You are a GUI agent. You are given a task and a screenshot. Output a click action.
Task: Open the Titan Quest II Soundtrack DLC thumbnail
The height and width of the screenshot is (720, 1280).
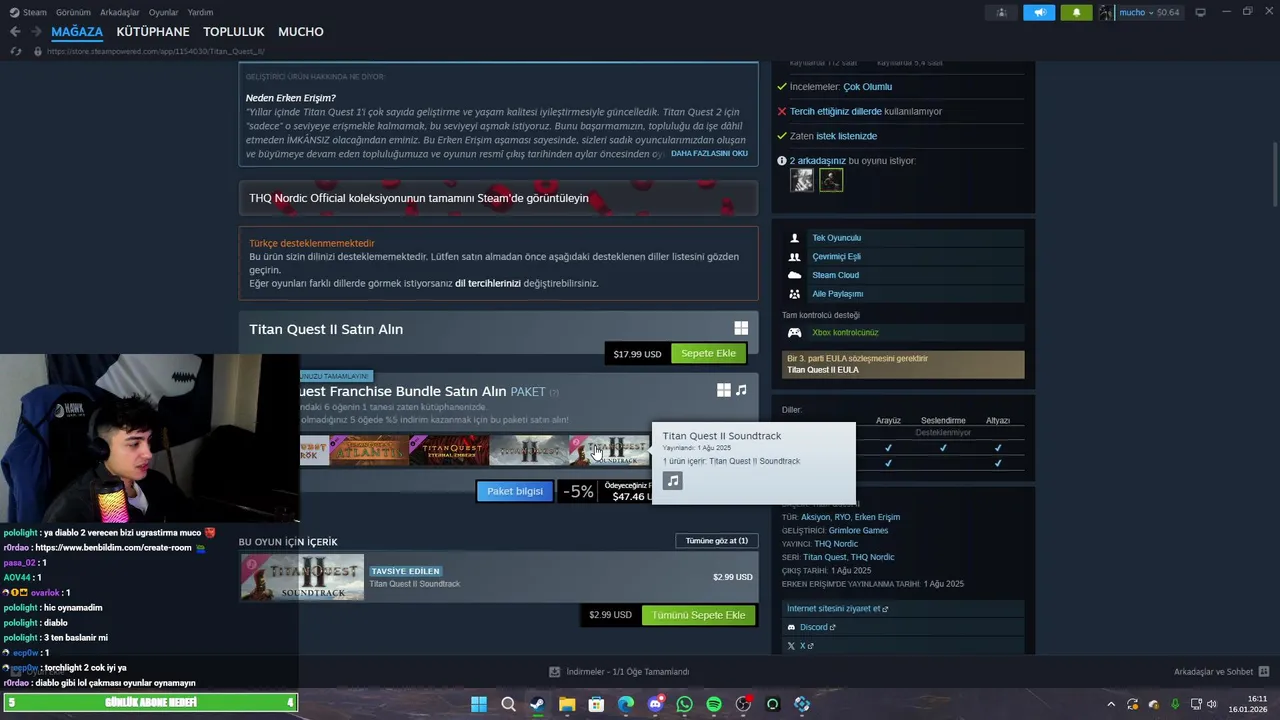[x=302, y=577]
